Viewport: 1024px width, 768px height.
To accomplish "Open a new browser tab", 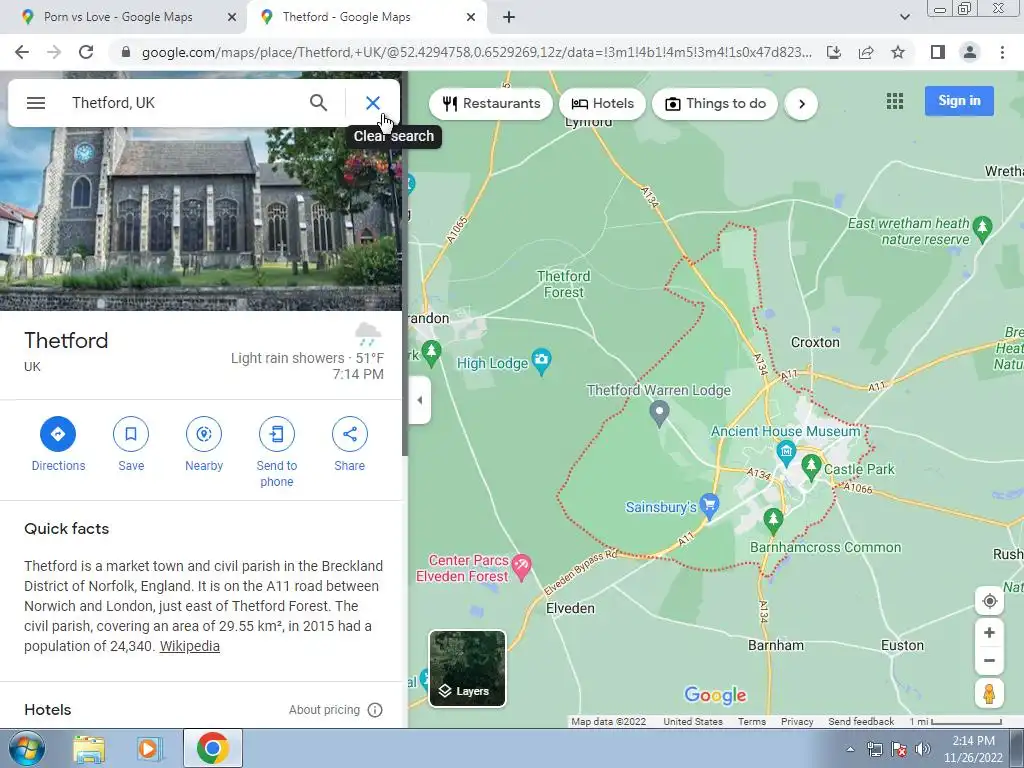I will click(509, 17).
